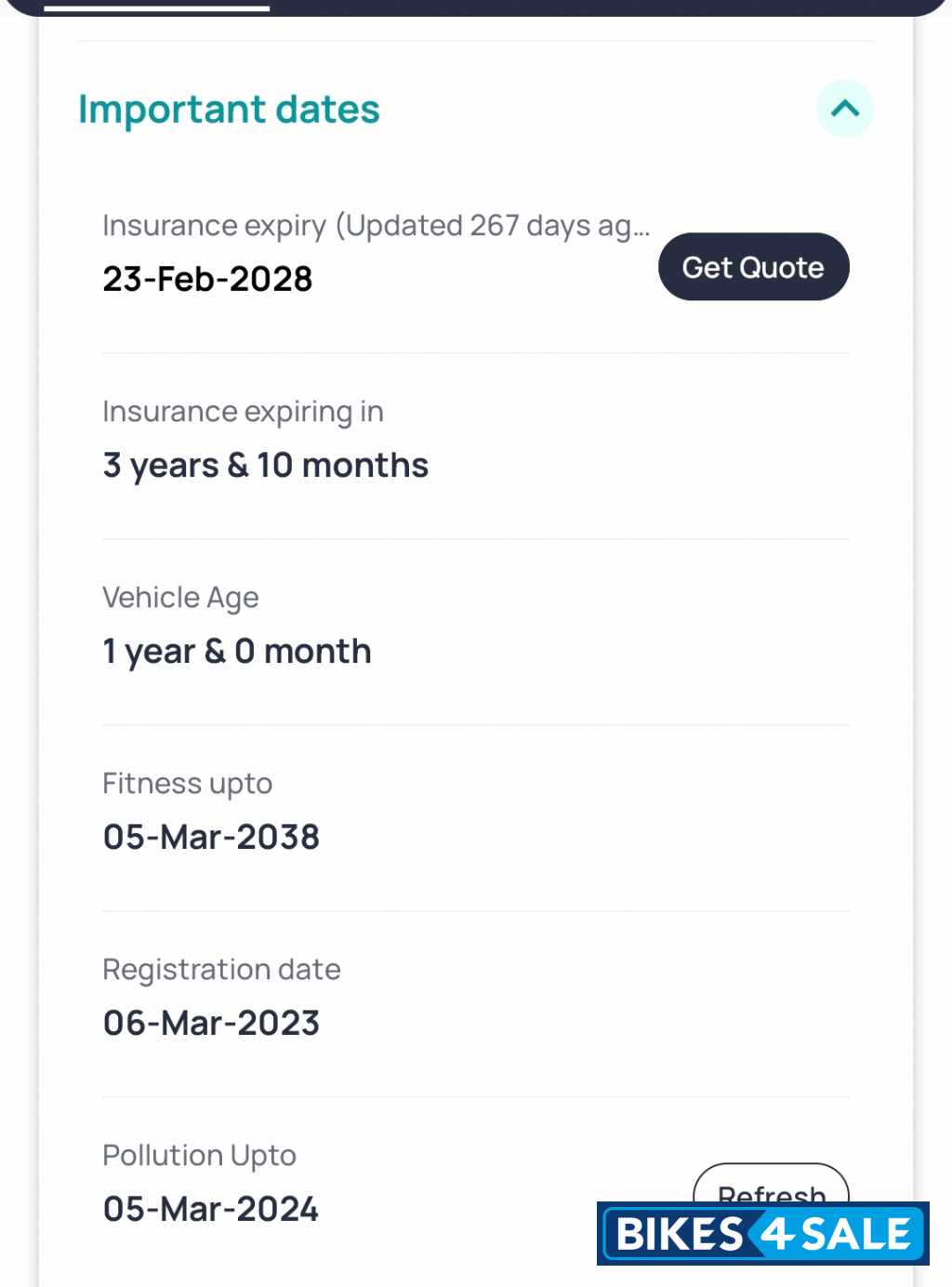Click the Vehicle Age label
Screen dimensions: 952x1287
click(180, 598)
